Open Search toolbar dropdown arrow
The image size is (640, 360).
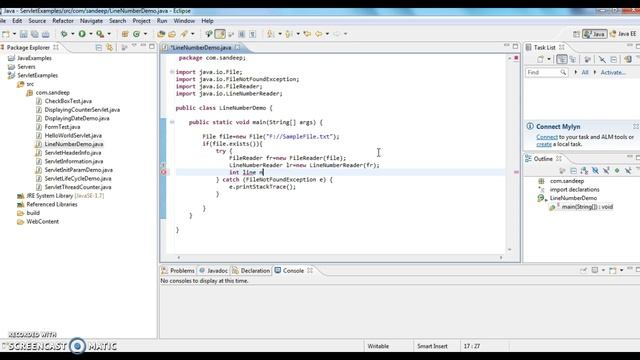pyautogui.click(x=193, y=34)
